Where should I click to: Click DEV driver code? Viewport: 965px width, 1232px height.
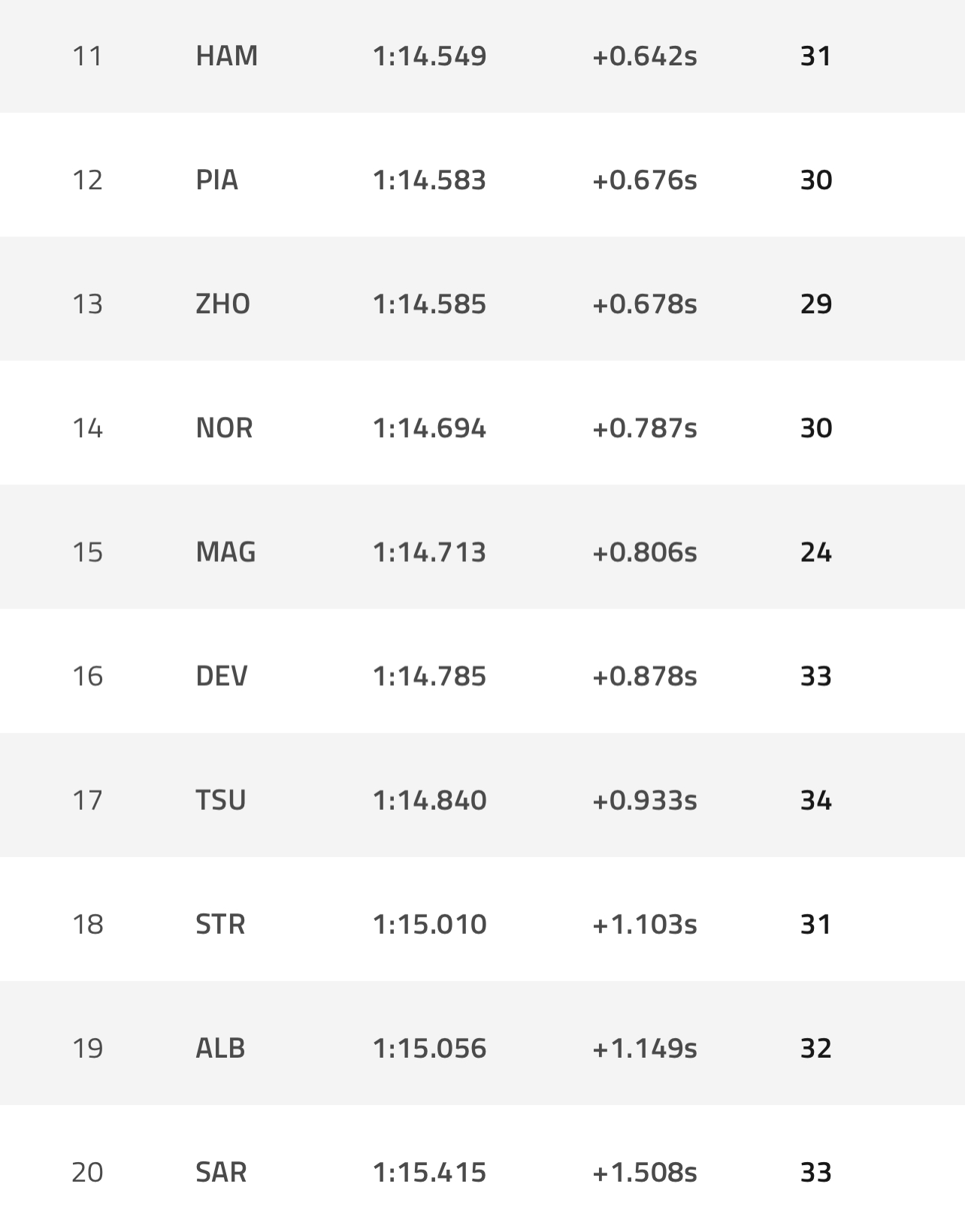pyautogui.click(x=221, y=676)
